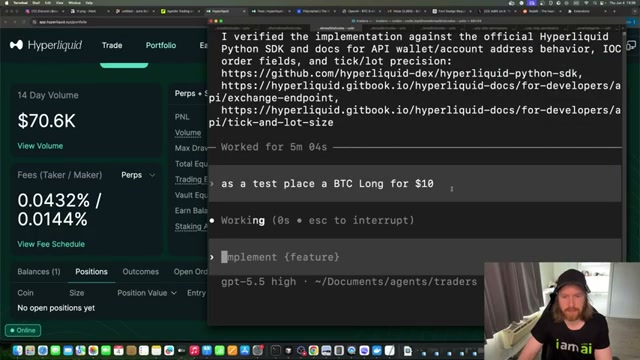Open the Window menu
This screenshot has width=640, height=360.
[x=74, y=3]
